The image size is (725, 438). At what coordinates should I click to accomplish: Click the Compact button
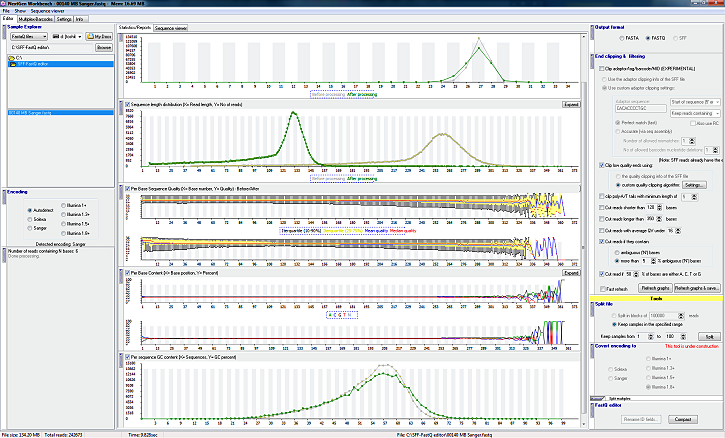pyautogui.click(x=682, y=419)
